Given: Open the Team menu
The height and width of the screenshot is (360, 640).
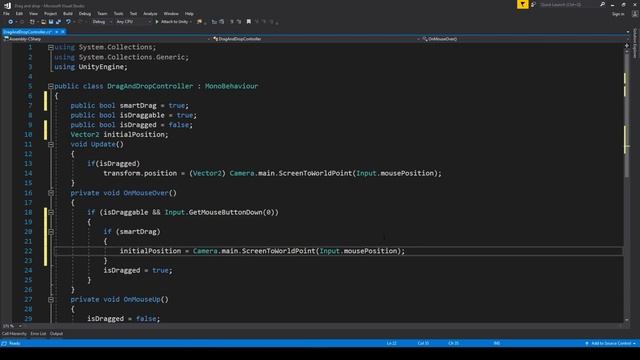Looking at the screenshot, I should 102,14.
